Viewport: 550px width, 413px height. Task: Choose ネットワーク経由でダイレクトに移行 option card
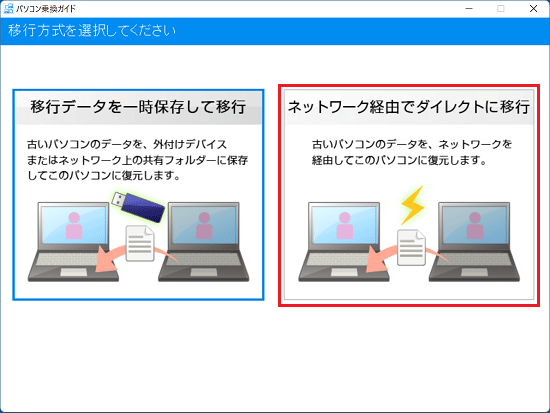click(x=409, y=195)
